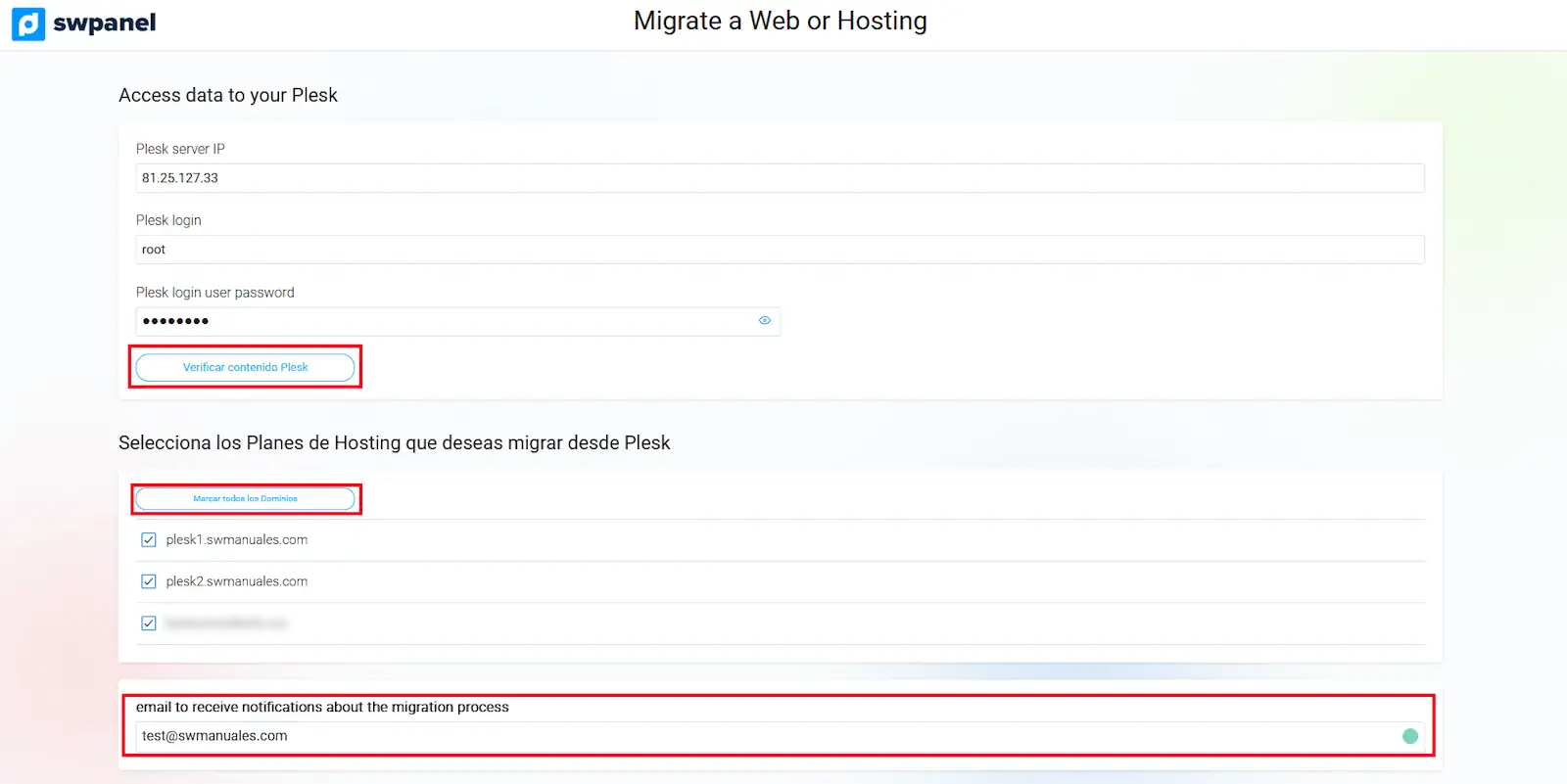Click the blurred domain name text

pyautogui.click(x=226, y=623)
